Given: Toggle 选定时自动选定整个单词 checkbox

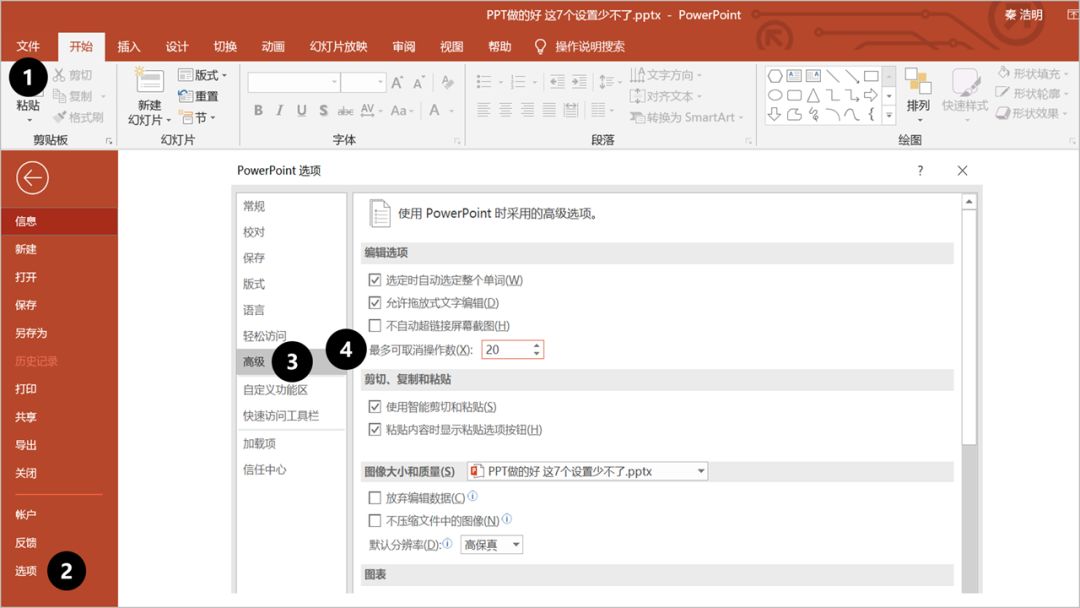Looking at the screenshot, I should (375, 280).
